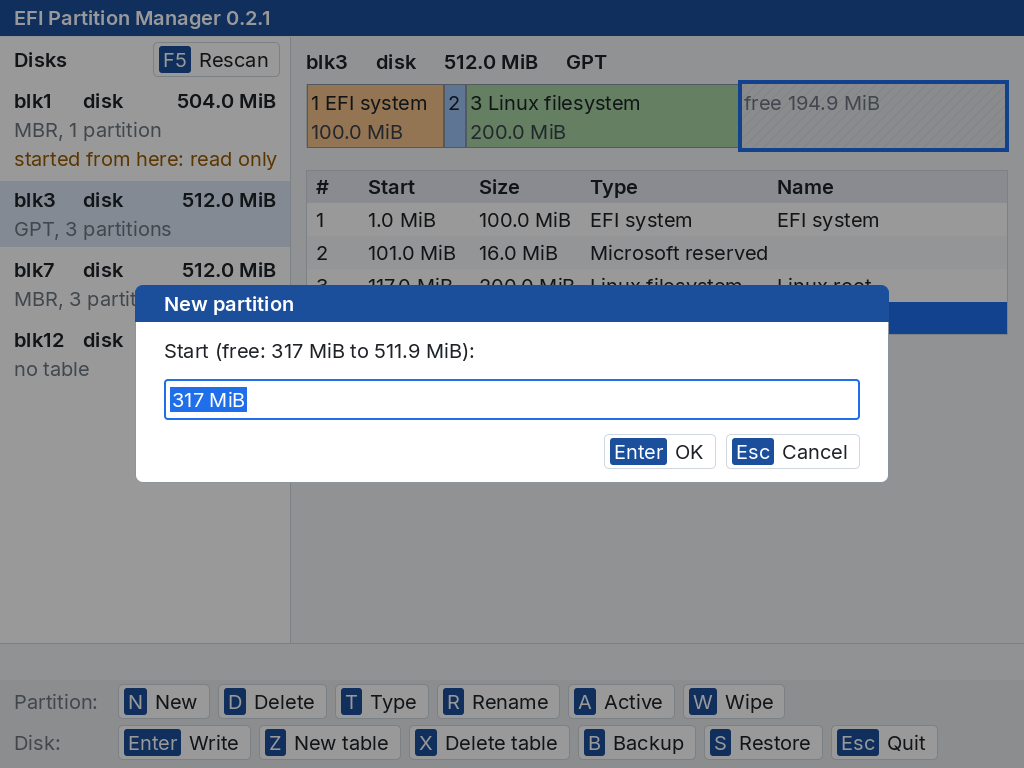Viewport: 1024px width, 768px height.
Task: Click the Esc Quit button
Action: (x=884, y=743)
